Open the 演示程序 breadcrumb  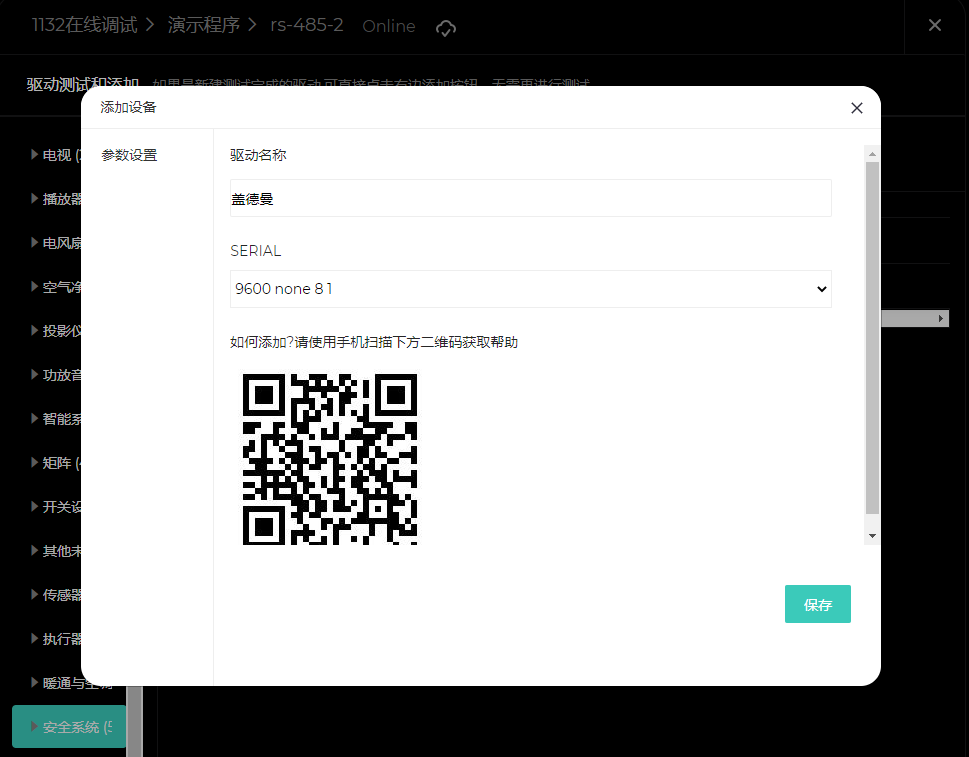(x=203, y=25)
